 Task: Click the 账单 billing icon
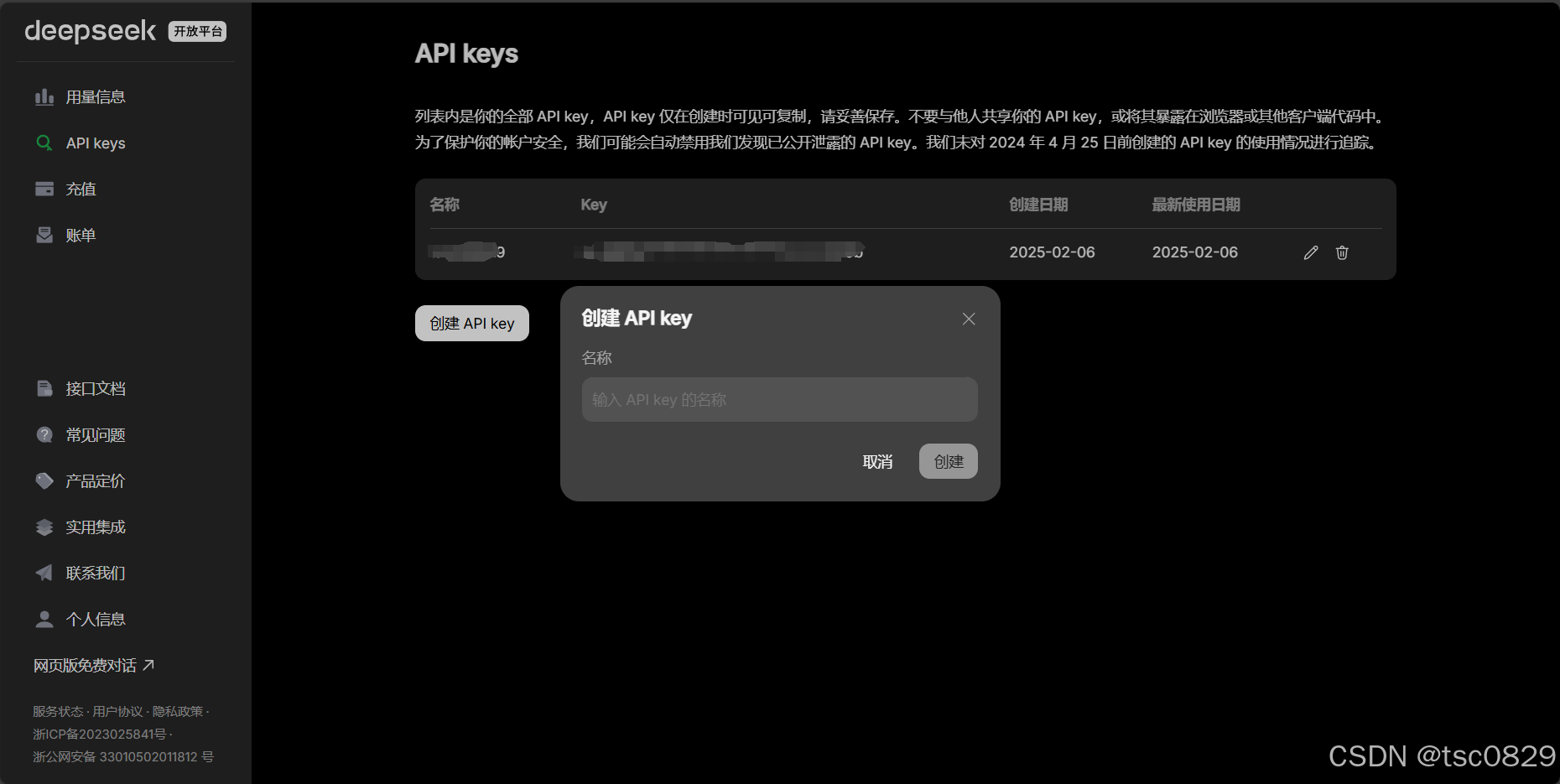pyautogui.click(x=44, y=236)
